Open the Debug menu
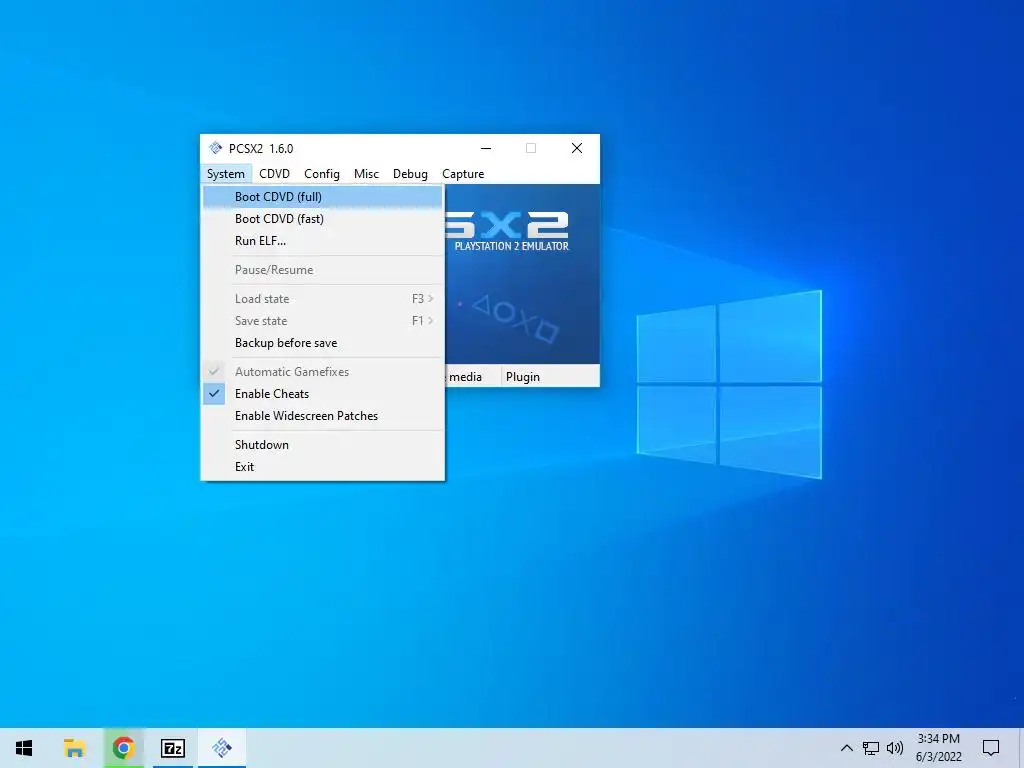Screen dimensions: 1024x768 (x=410, y=174)
